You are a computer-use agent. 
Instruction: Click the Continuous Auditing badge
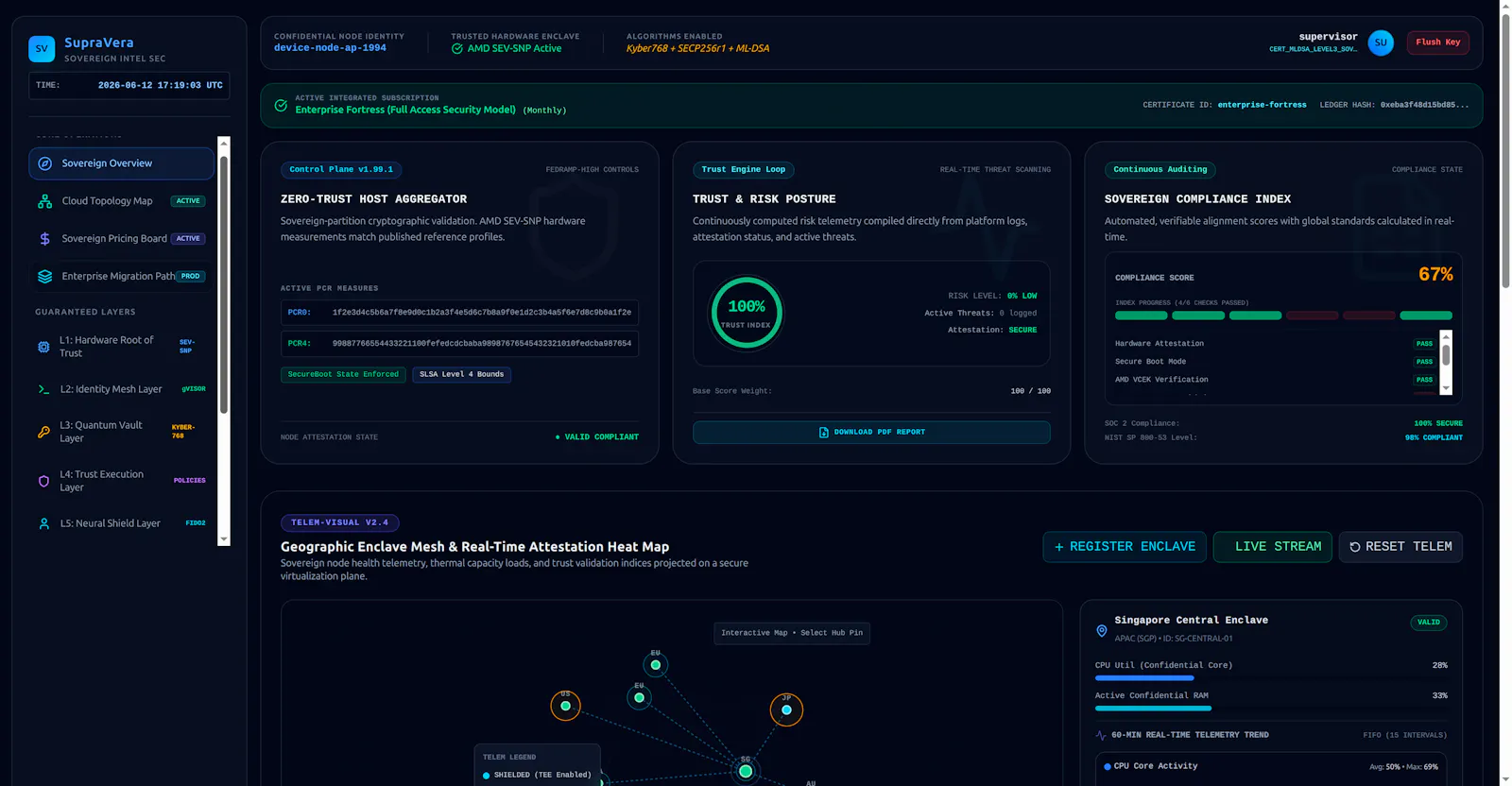coord(1160,170)
